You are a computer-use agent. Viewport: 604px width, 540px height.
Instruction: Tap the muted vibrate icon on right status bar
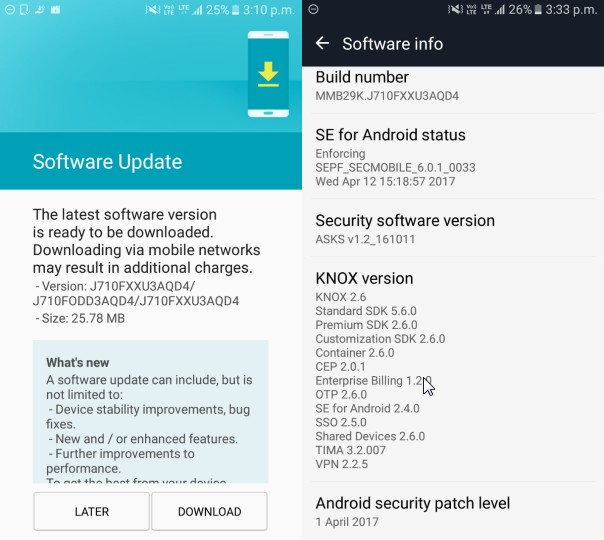pyautogui.click(x=455, y=9)
